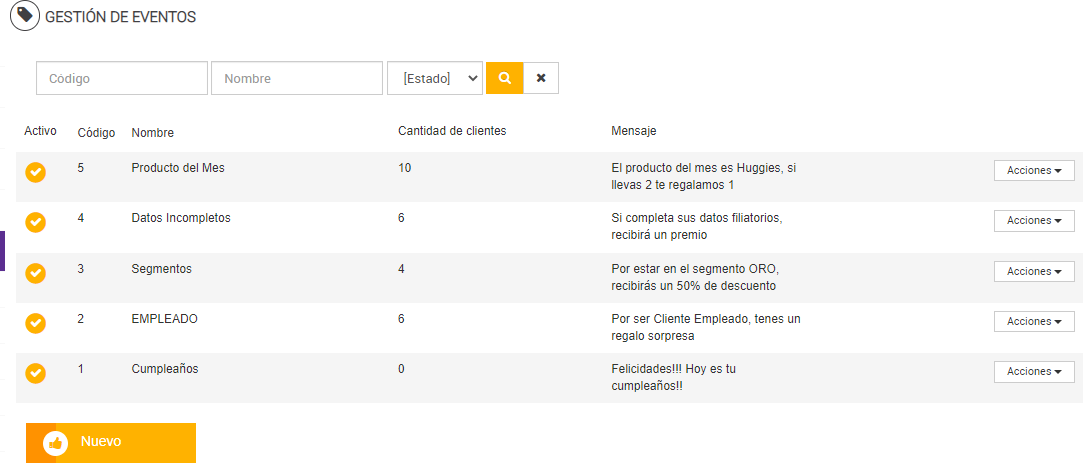Open Acciones menu for Producto del Mes
The image size is (1090, 466).
click(1034, 171)
